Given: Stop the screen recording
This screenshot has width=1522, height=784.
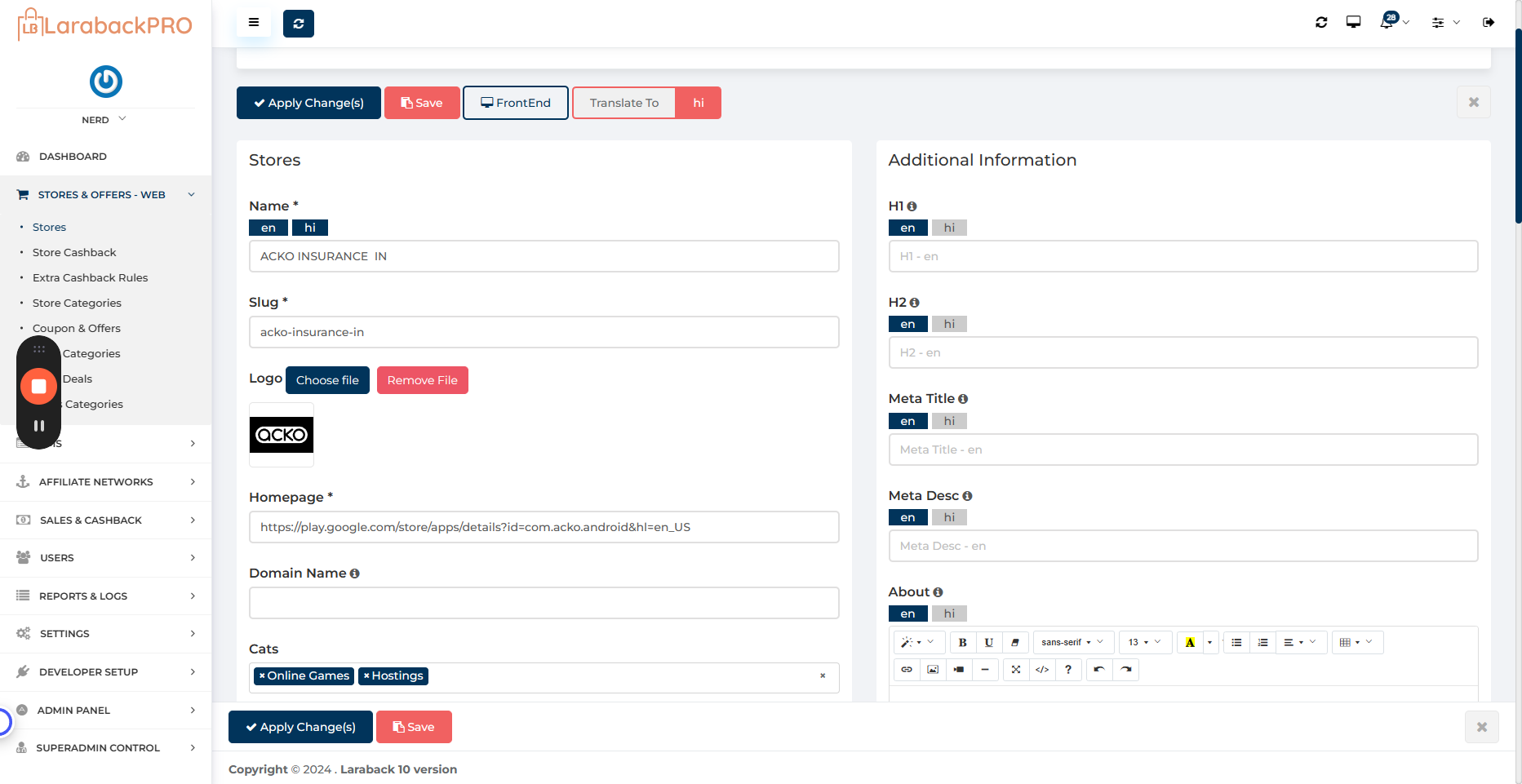Looking at the screenshot, I should pyautogui.click(x=38, y=386).
